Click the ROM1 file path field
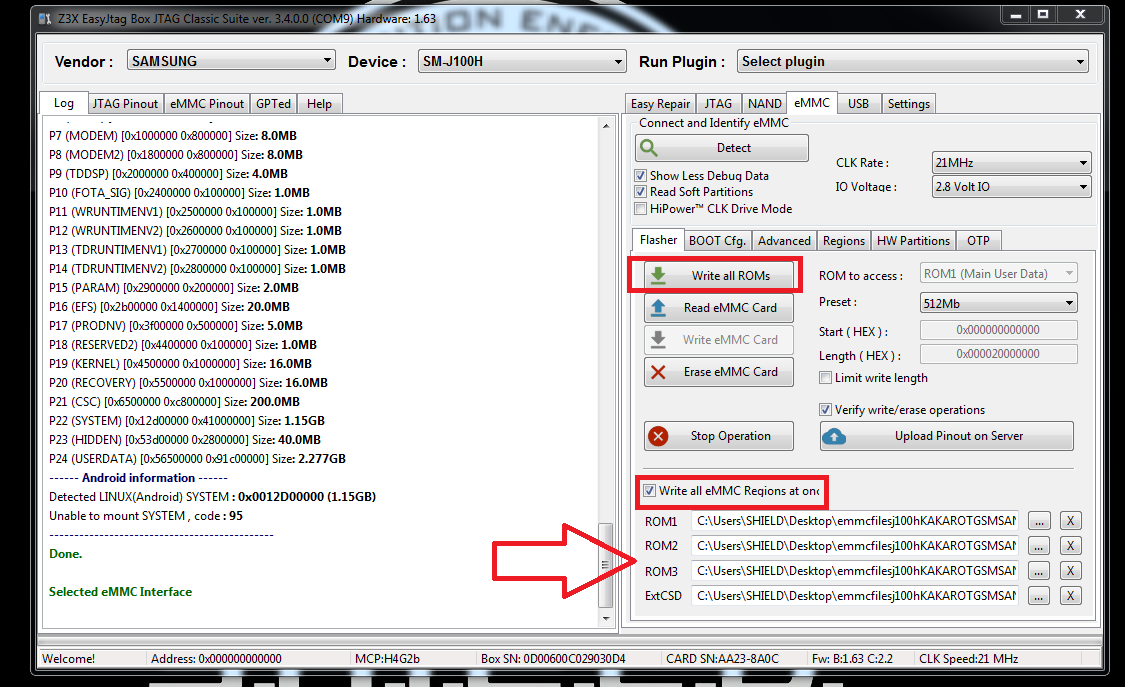 (857, 521)
